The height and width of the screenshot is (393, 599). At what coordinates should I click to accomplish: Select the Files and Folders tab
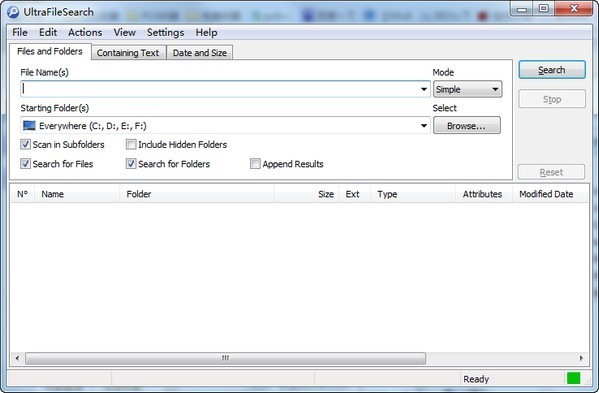click(x=50, y=51)
